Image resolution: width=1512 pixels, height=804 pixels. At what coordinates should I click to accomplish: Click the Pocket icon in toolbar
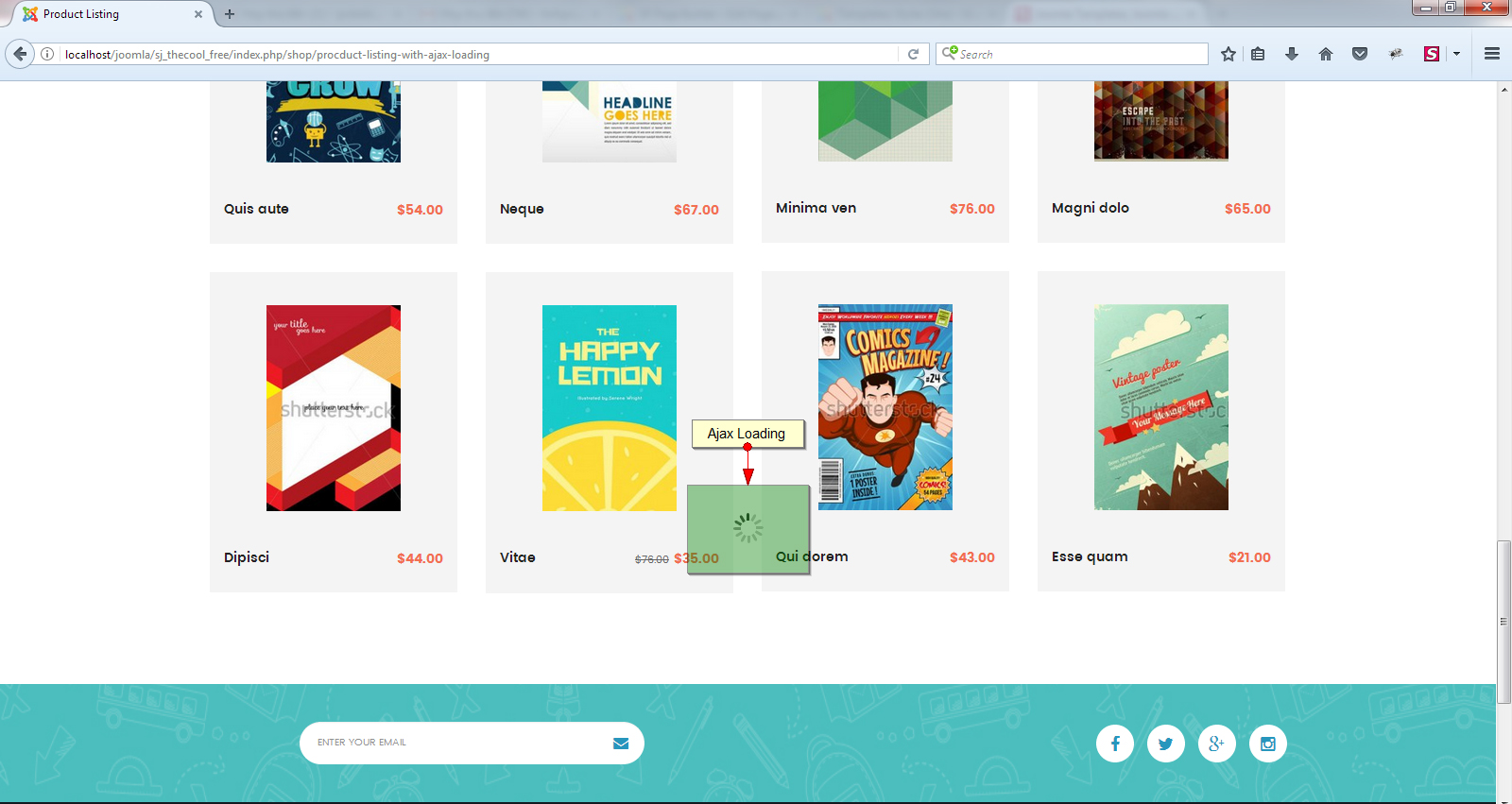[1360, 54]
